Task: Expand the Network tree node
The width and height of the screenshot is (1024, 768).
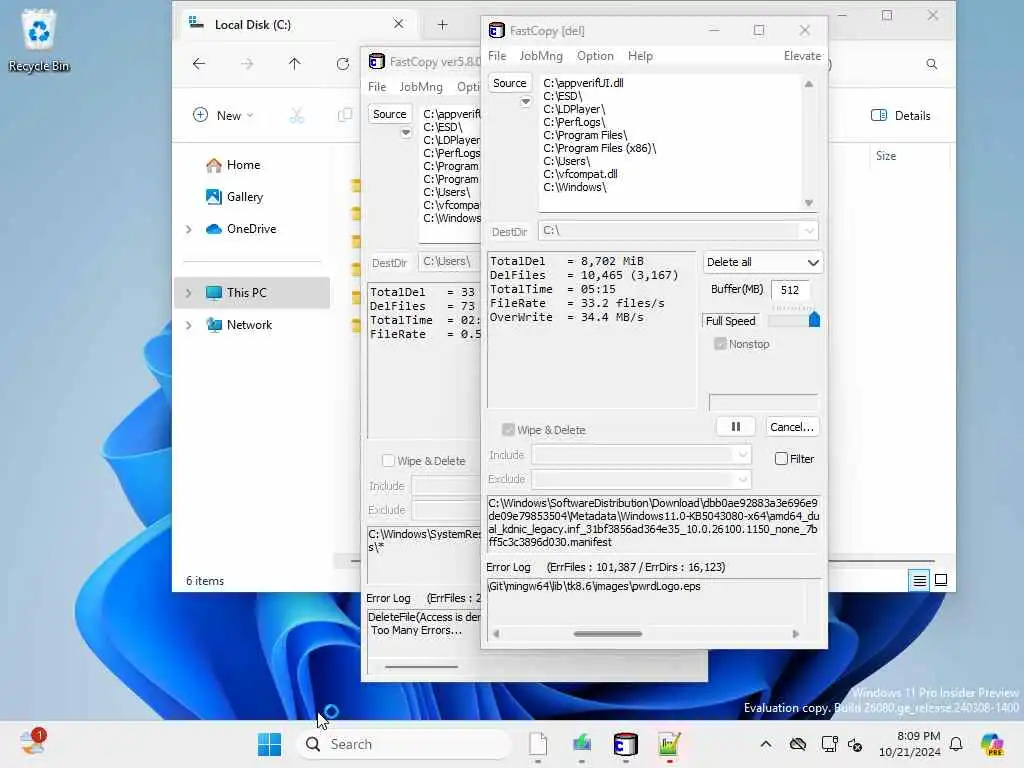Action: pyautogui.click(x=189, y=325)
